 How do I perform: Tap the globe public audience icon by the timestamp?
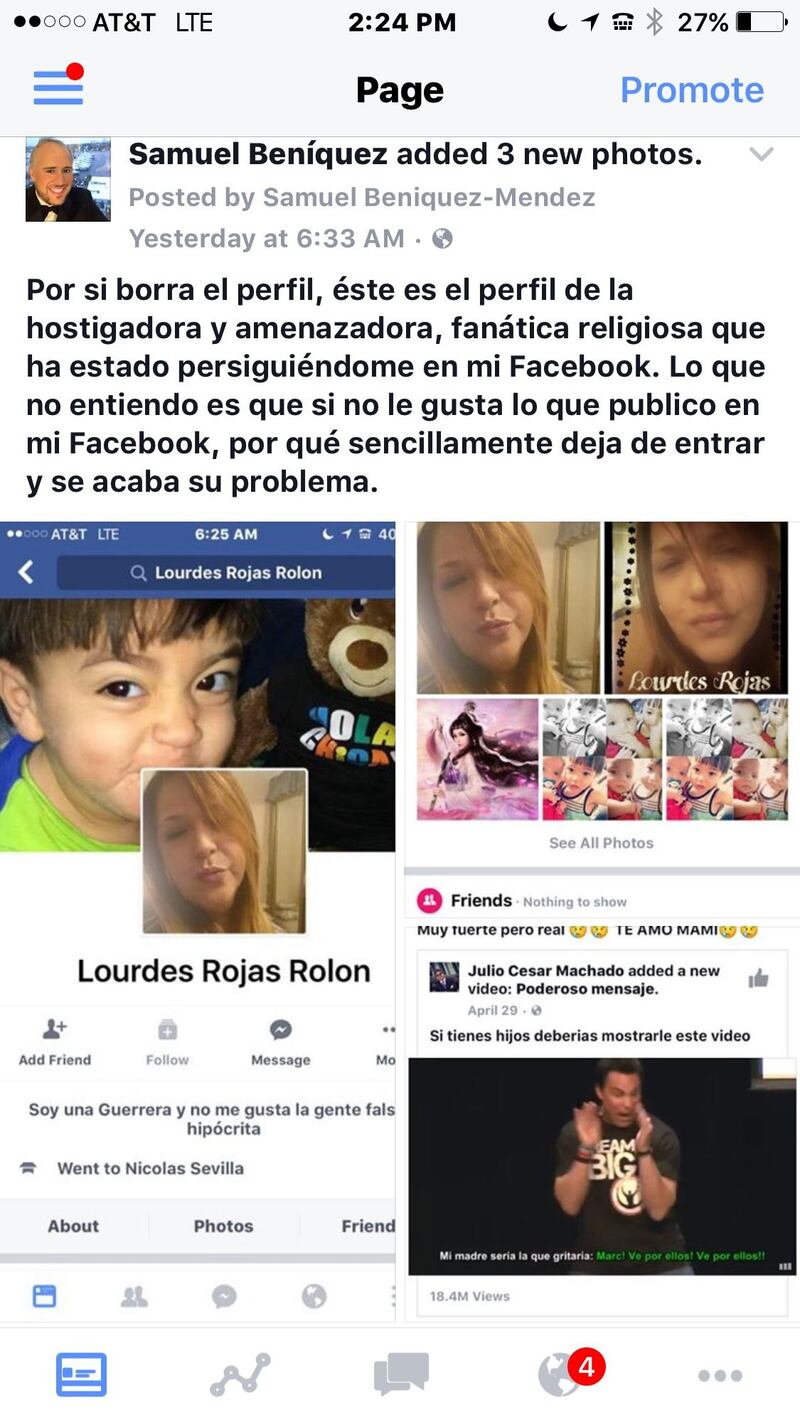click(442, 239)
